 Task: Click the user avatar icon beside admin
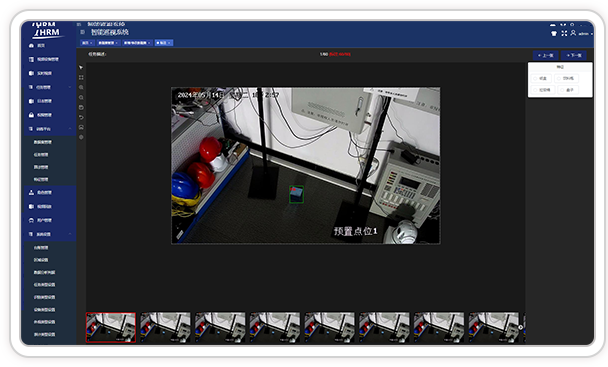coord(573,33)
